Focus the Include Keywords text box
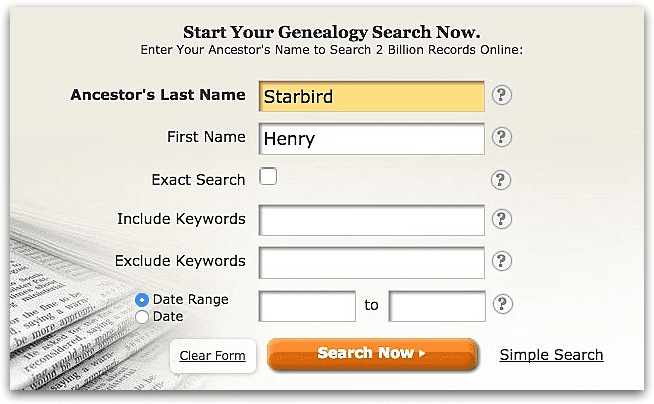This screenshot has height=404, width=654. point(372,220)
